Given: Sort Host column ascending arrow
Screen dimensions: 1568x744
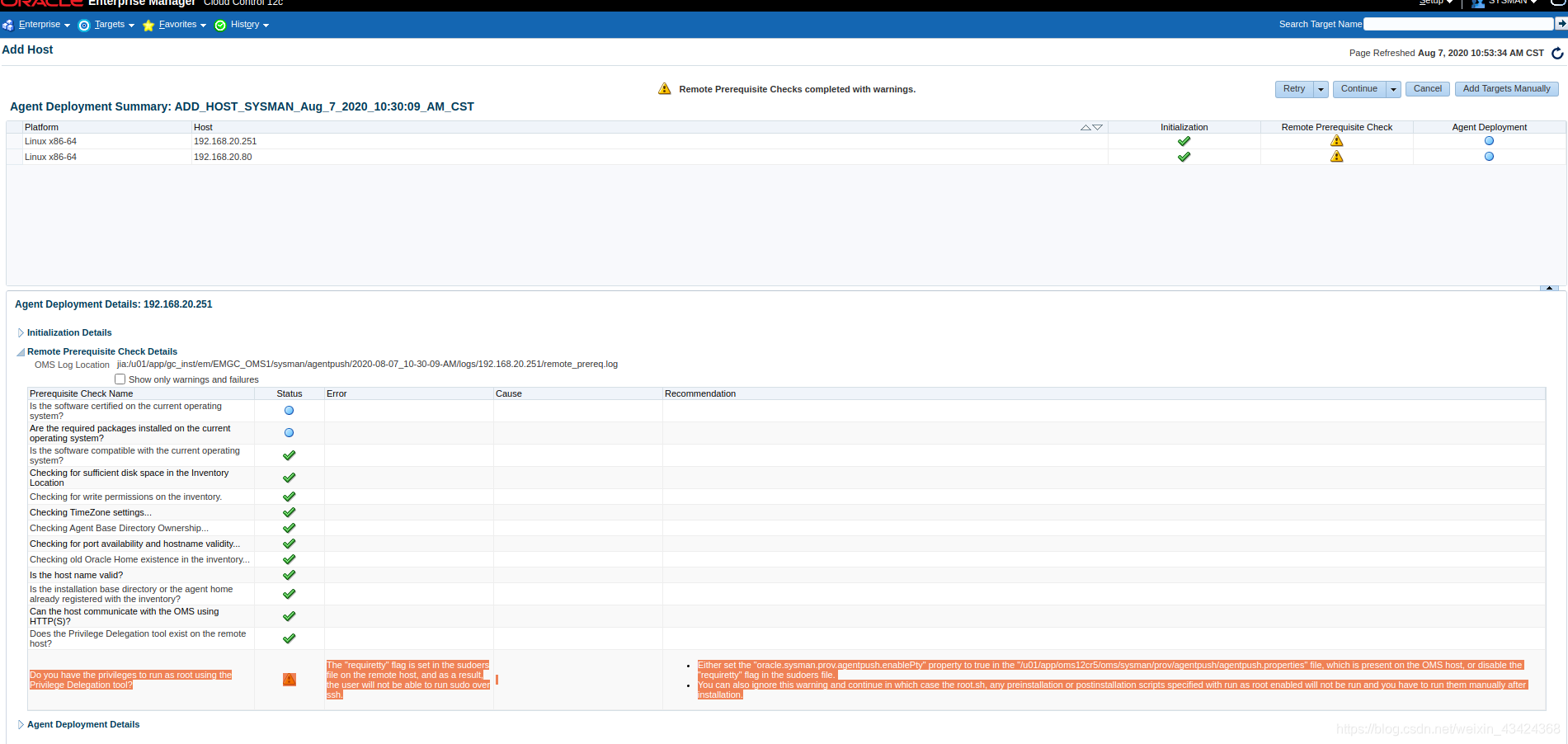Looking at the screenshot, I should (1085, 127).
